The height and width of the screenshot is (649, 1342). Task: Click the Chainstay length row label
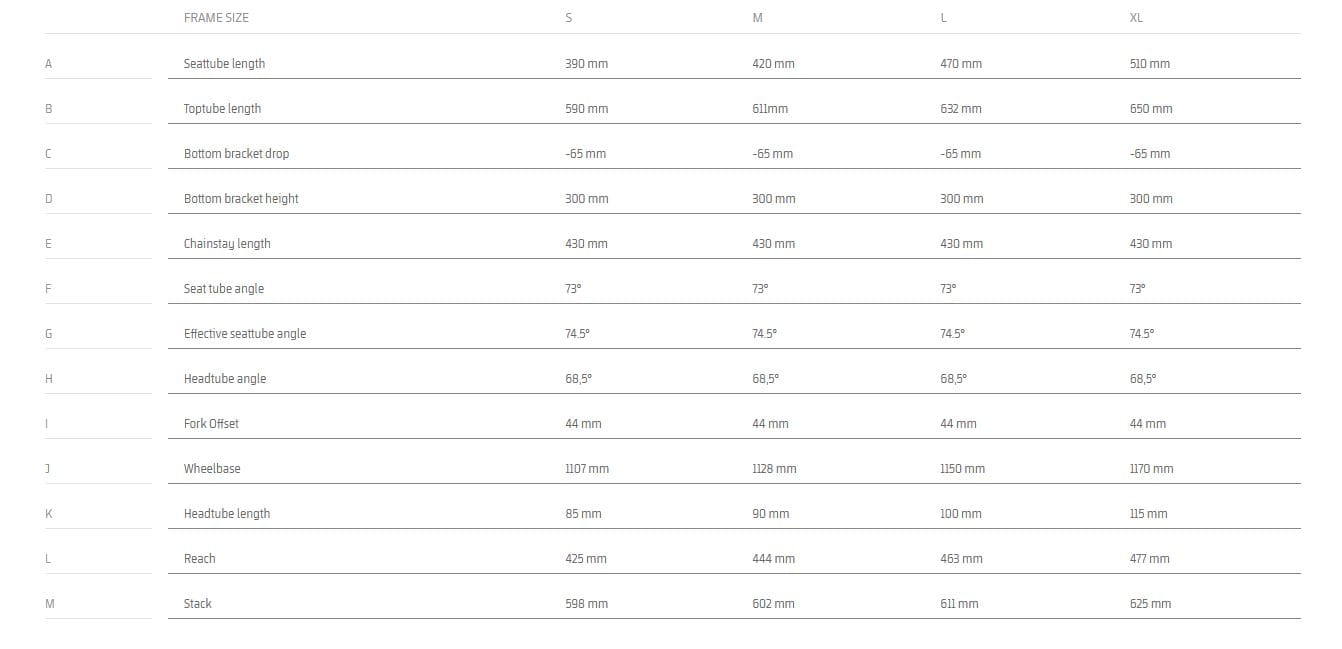pyautogui.click(x=227, y=243)
